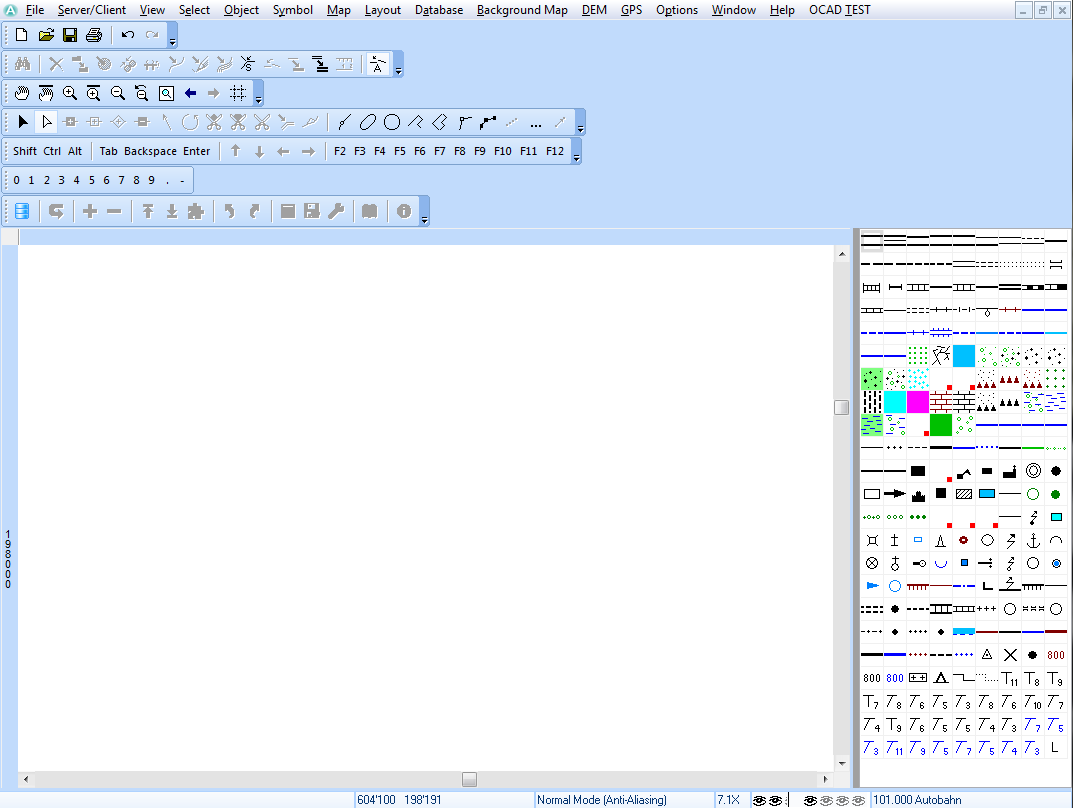Expand the standard file toolbar options arrow
Image resolution: width=1073 pixels, height=808 pixels.
[x=172, y=36]
